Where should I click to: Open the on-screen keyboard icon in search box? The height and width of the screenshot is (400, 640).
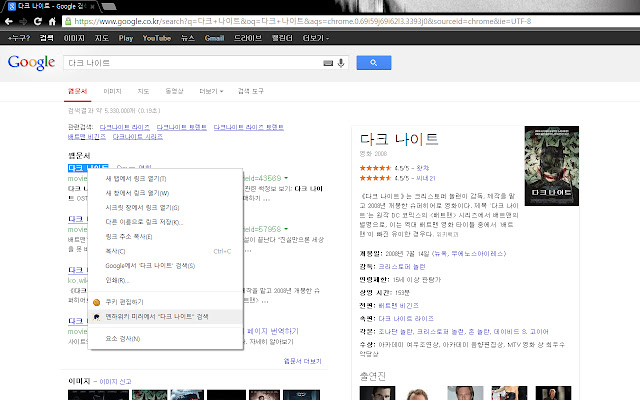coord(329,63)
